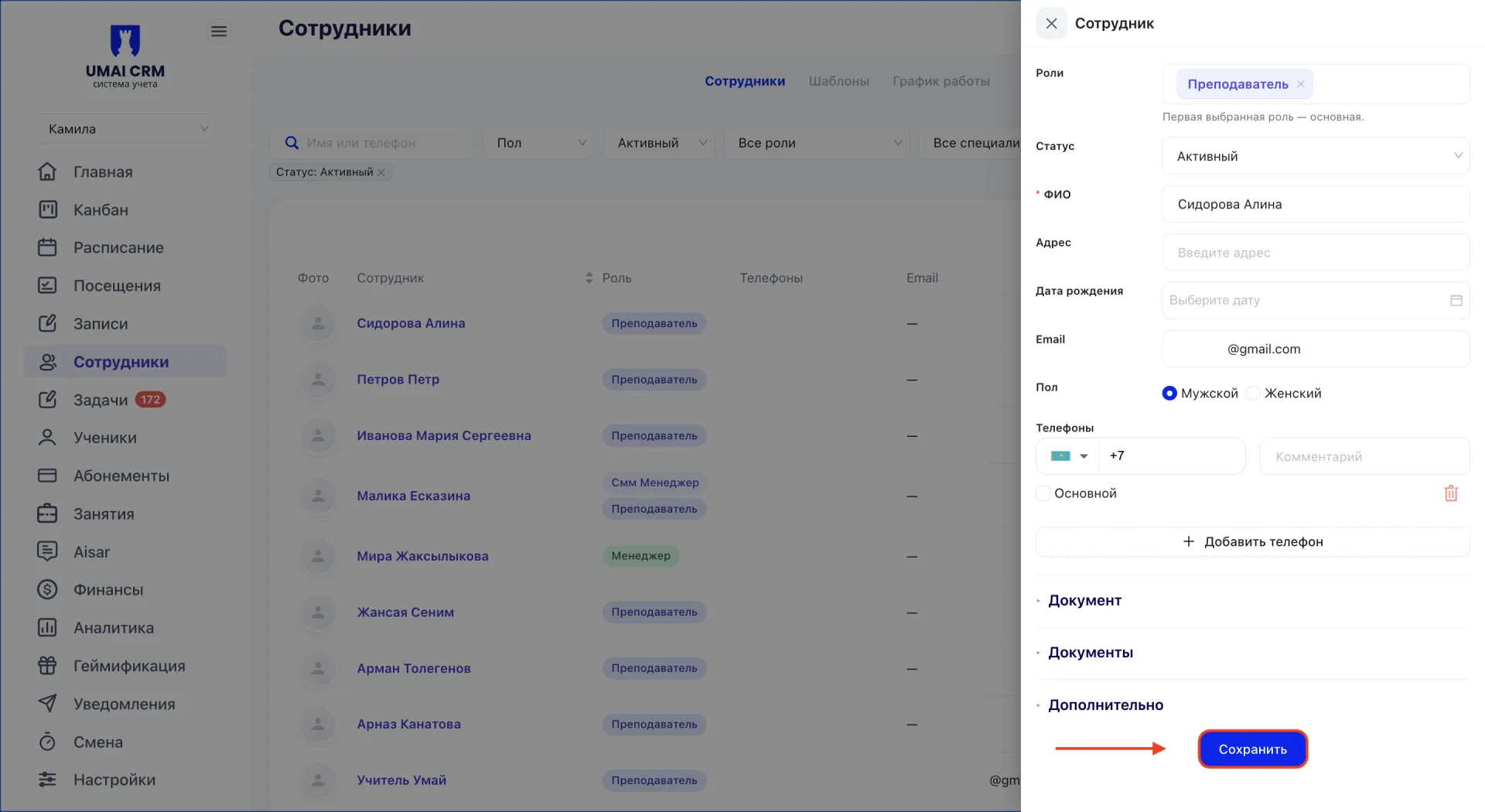
Task: Open employee Иванова Мария Сергеевна
Action: [x=444, y=436]
